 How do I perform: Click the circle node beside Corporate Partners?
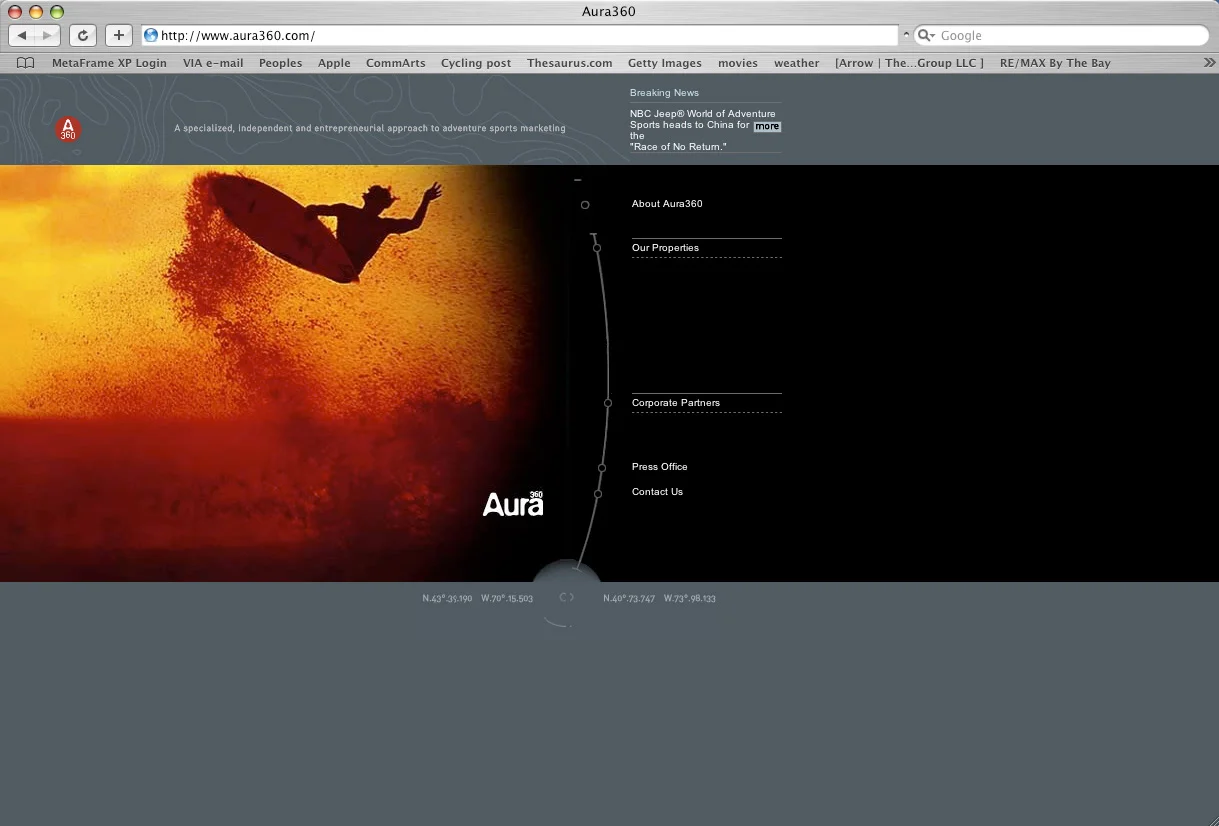point(608,403)
